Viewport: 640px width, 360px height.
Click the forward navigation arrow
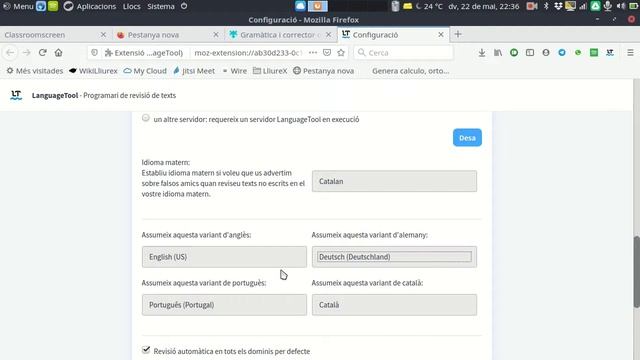(x=27, y=53)
